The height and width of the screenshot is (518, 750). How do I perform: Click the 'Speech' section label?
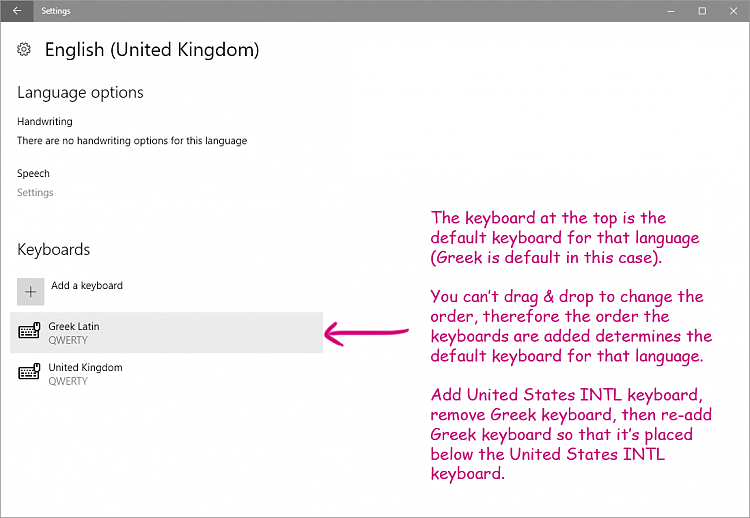click(x=33, y=174)
